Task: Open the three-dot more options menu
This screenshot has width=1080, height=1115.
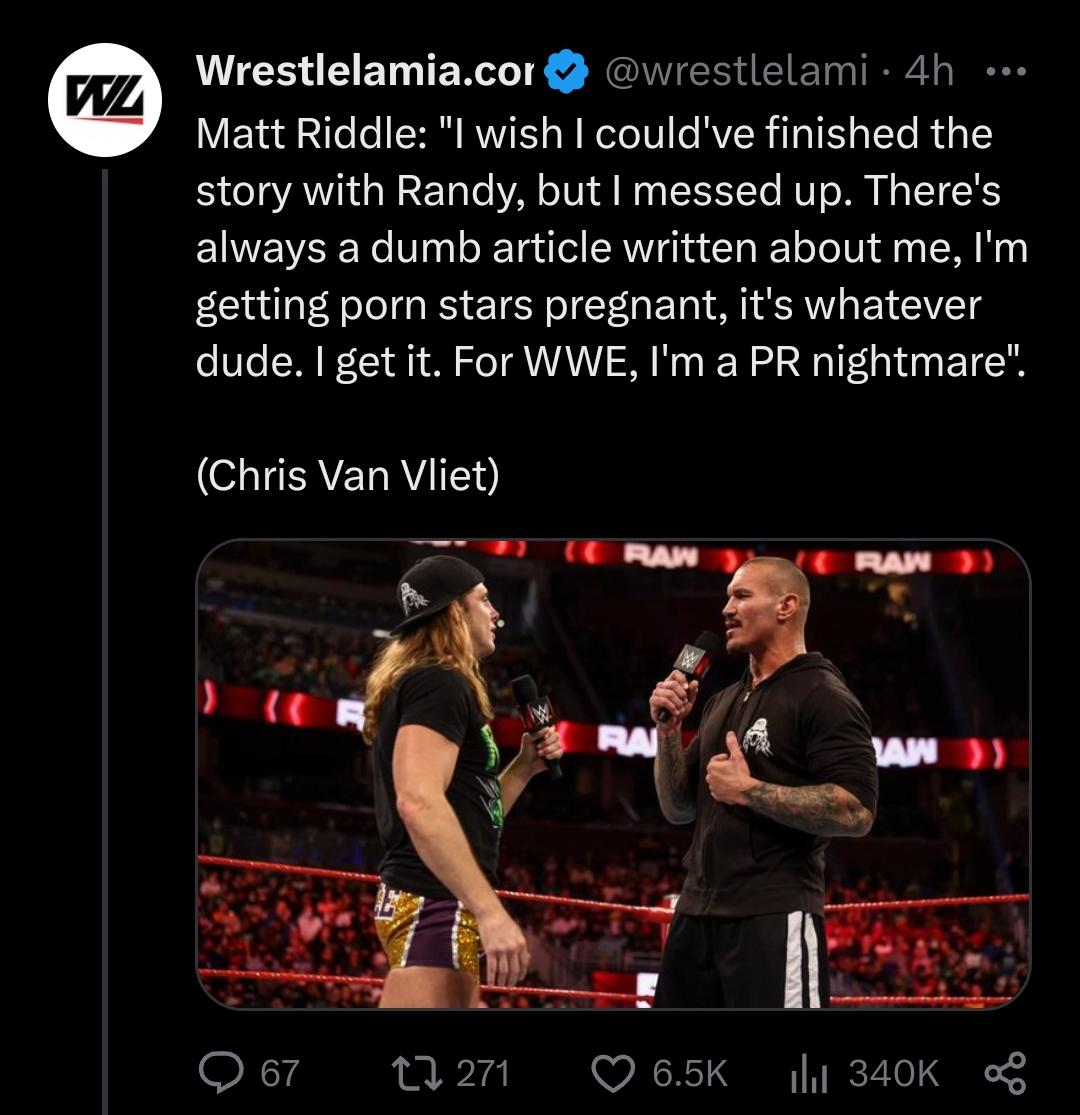Action: click(1006, 71)
